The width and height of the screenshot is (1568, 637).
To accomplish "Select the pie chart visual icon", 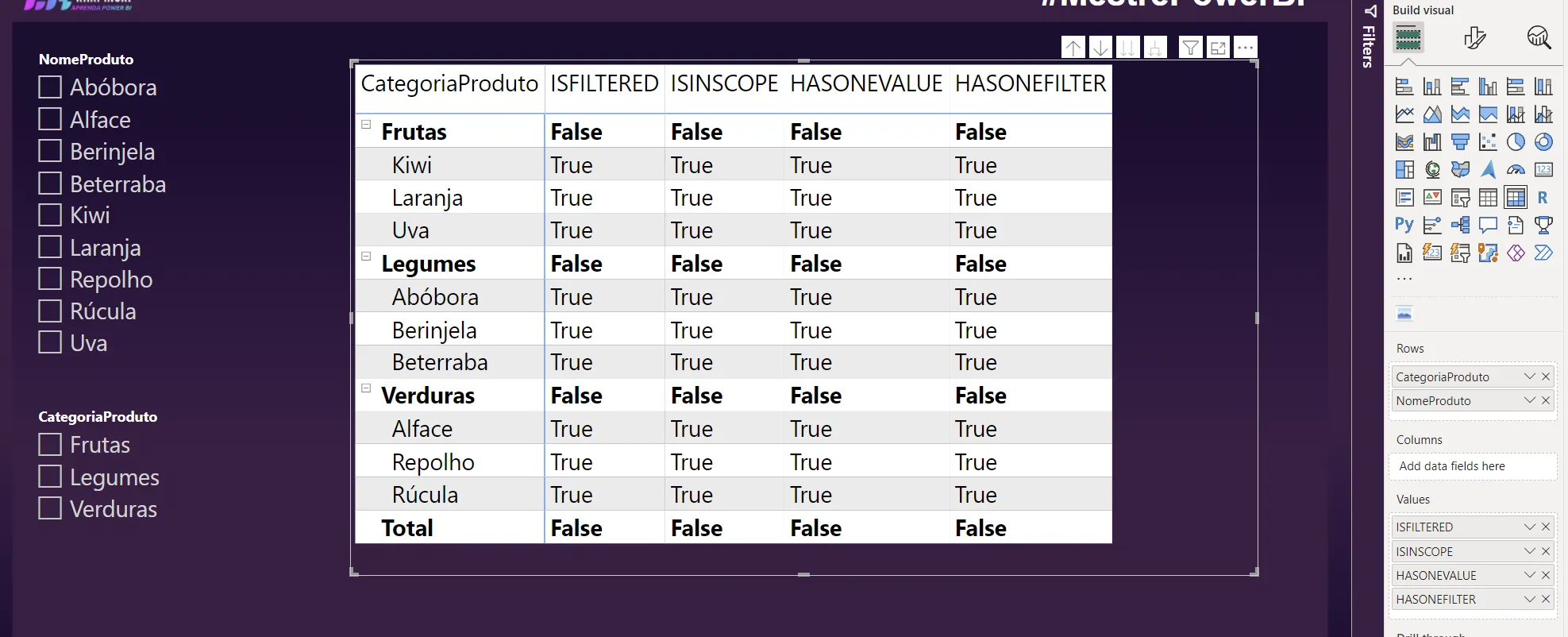I will point(1516,142).
